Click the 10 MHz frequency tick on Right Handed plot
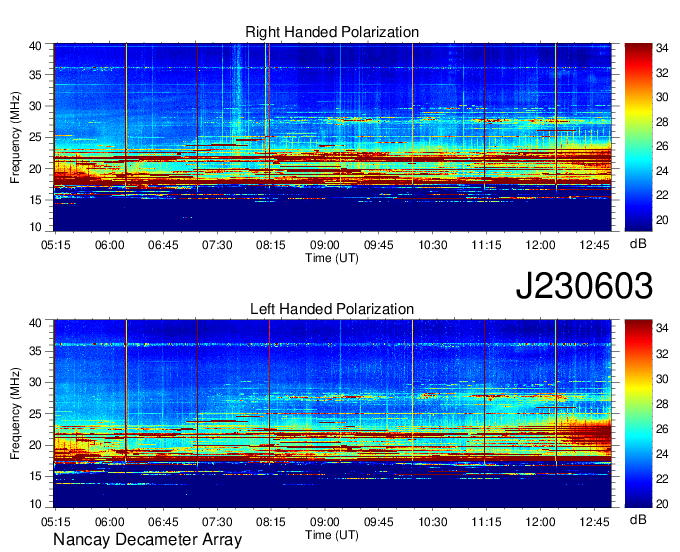 [x=36, y=227]
